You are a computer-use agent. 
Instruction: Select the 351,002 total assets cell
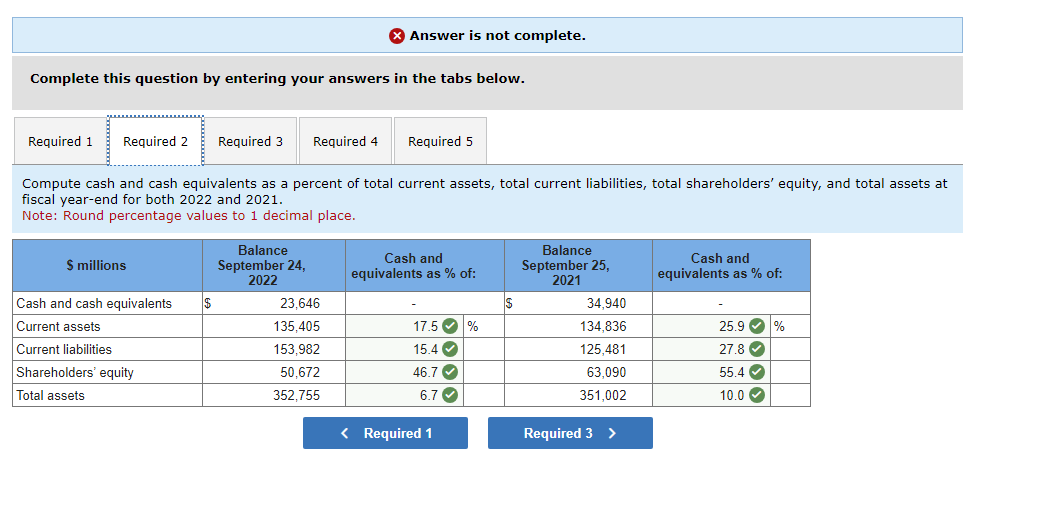point(579,395)
